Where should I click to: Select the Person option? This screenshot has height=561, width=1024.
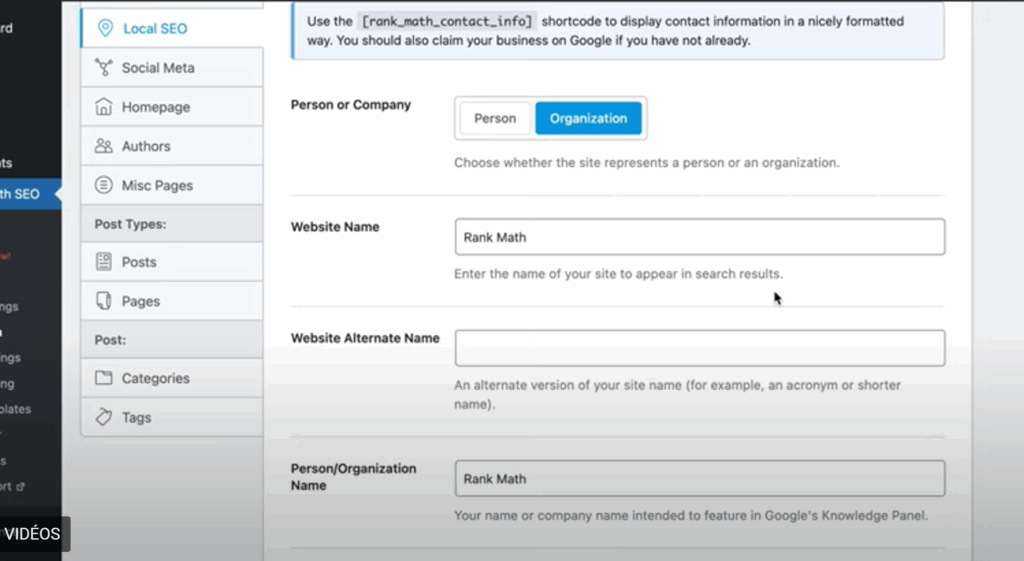495,118
